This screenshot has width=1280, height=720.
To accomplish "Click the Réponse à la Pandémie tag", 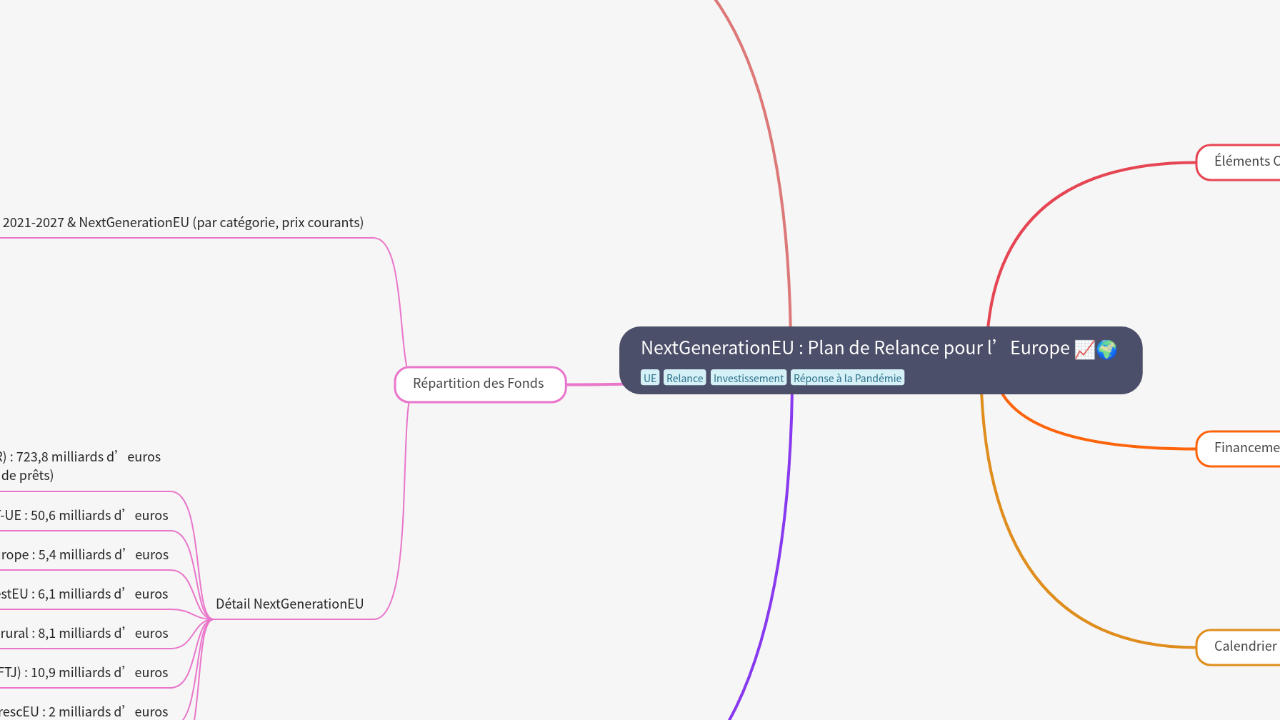I will tap(847, 378).
